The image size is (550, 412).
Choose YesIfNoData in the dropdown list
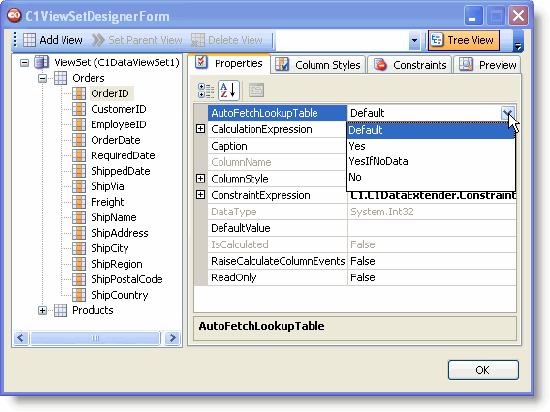tap(430, 161)
